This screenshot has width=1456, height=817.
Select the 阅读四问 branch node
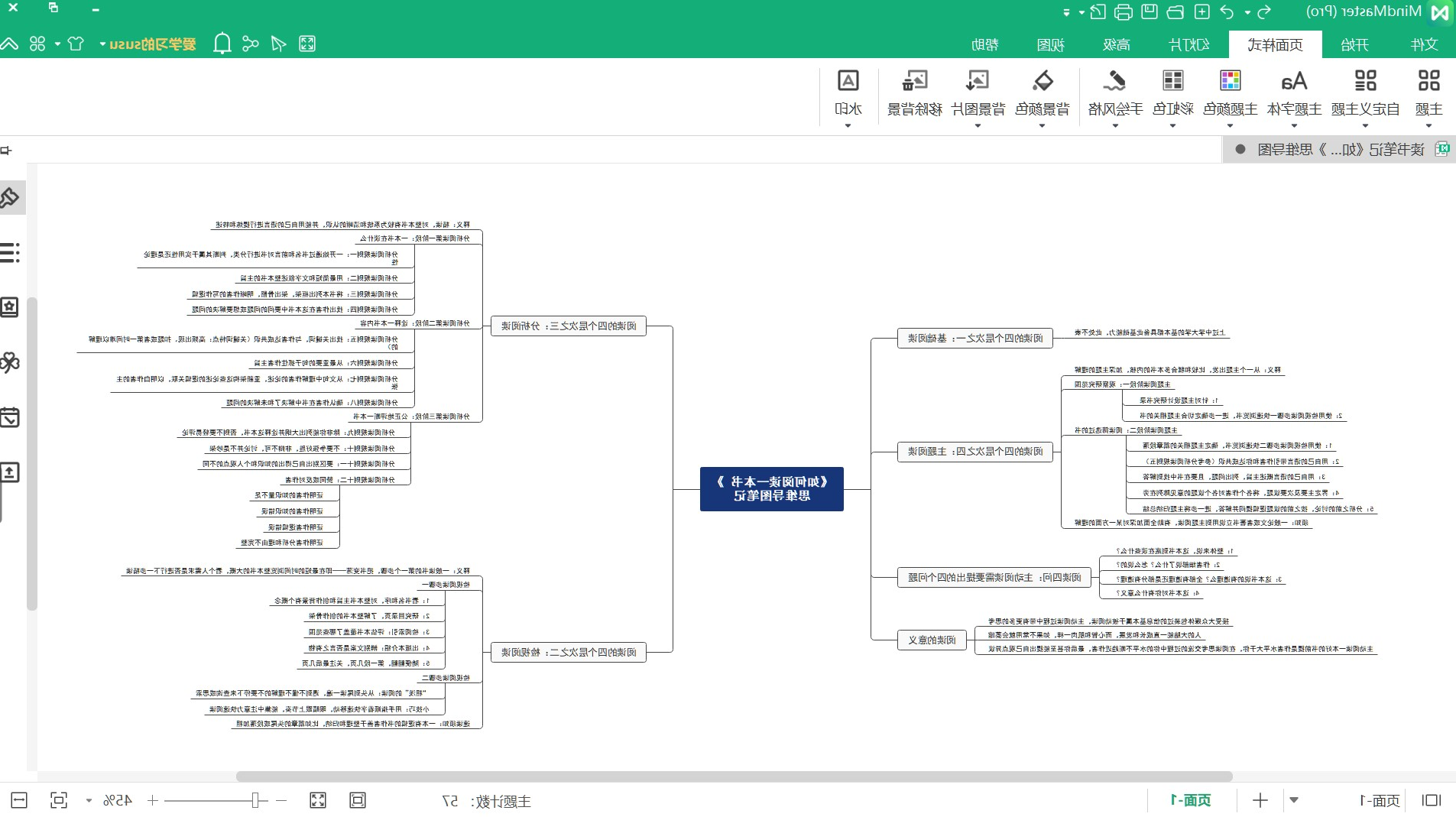pos(994,577)
